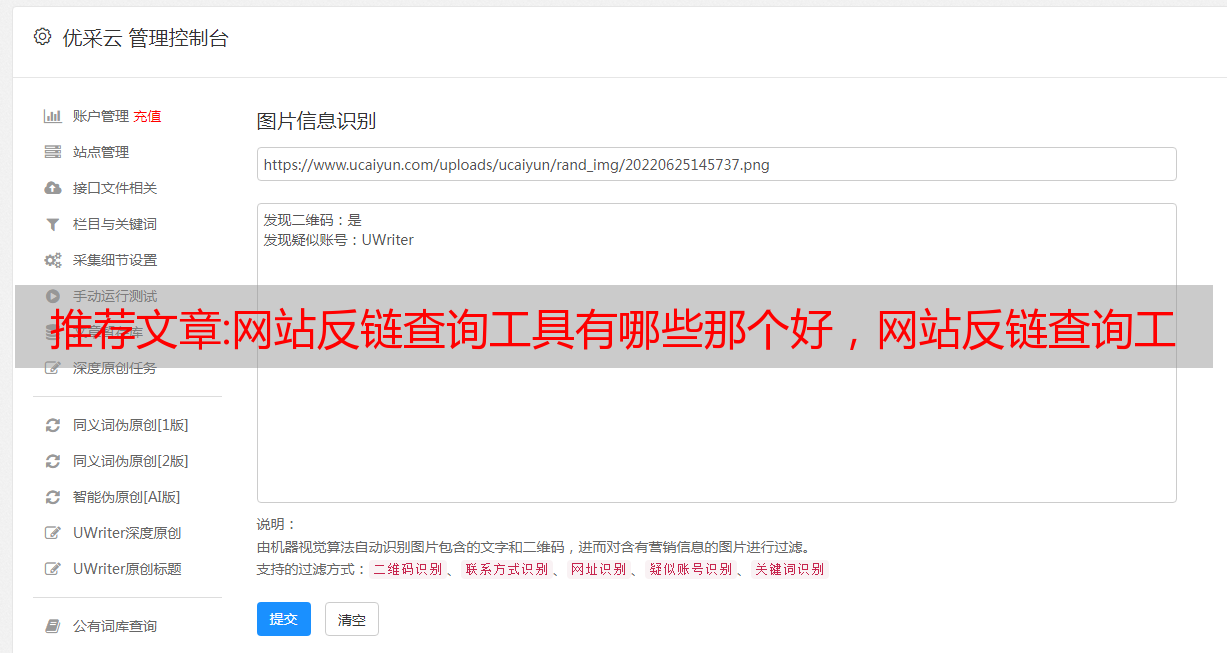
Task: Open 站点管理 menu item
Action: [101, 152]
